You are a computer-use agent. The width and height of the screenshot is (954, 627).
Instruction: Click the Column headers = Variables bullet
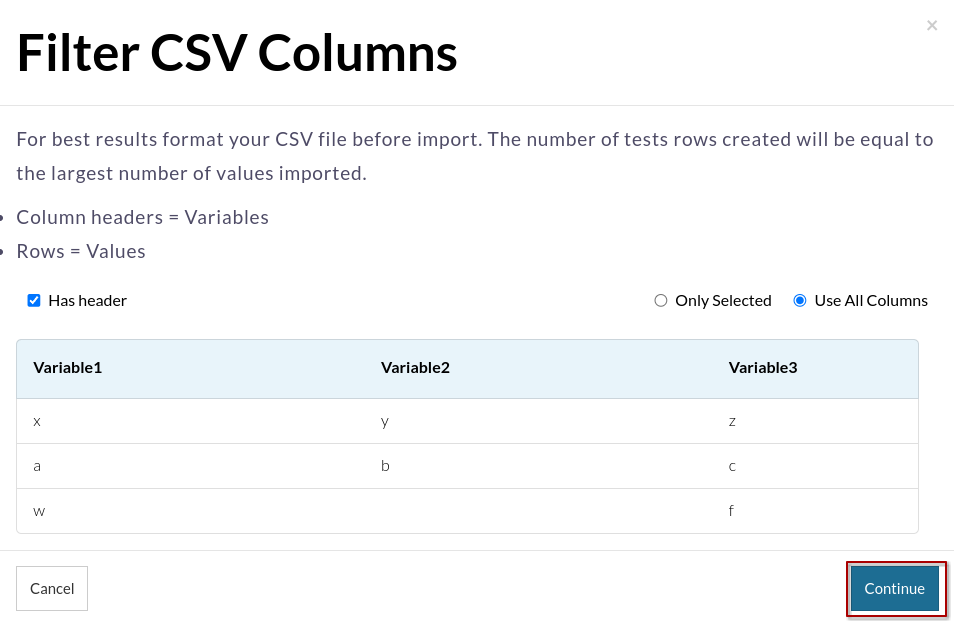[142, 217]
